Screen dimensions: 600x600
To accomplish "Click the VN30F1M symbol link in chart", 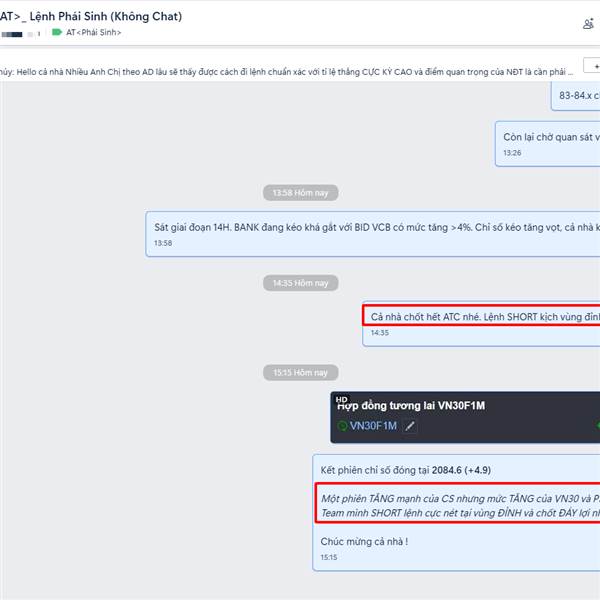I will 373,426.
